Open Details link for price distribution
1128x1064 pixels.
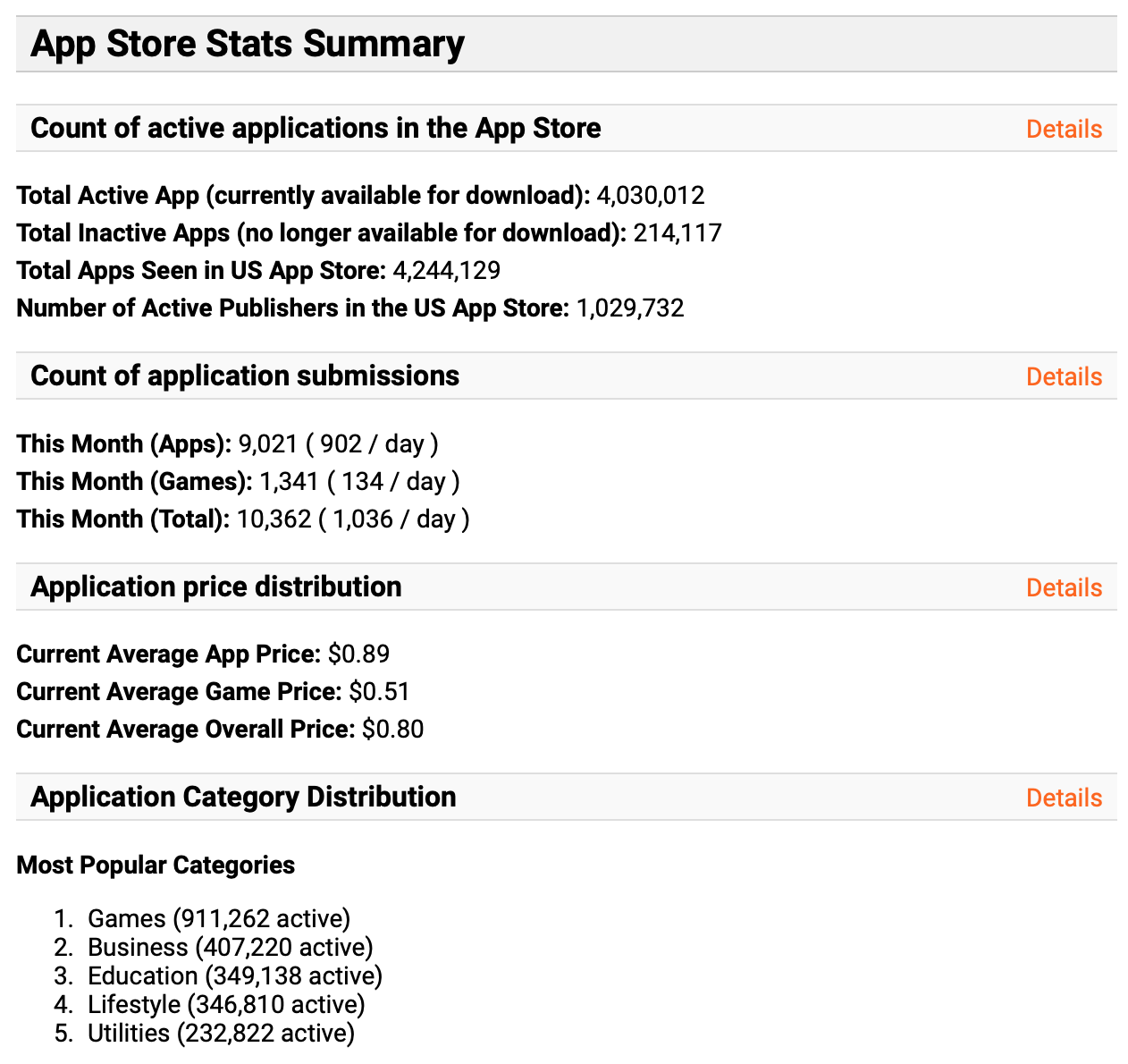[1064, 587]
